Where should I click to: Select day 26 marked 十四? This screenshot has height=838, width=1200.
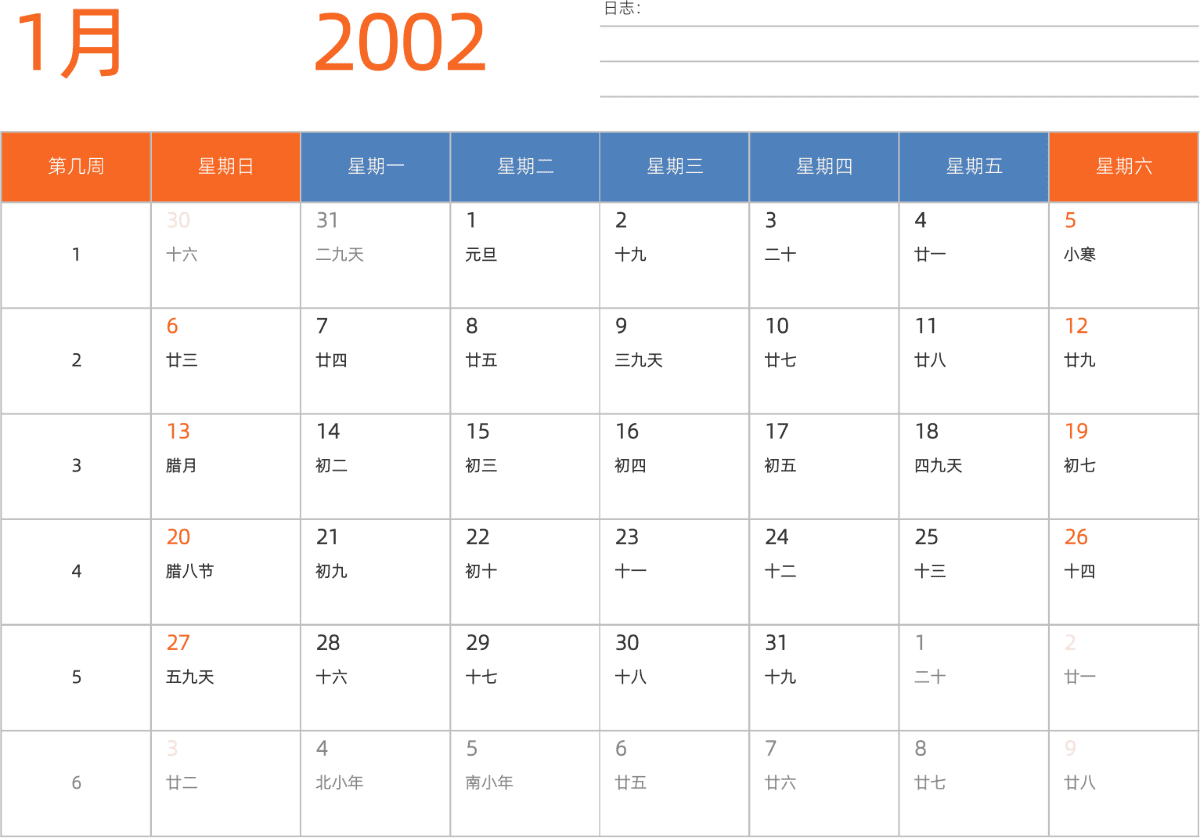coord(1124,572)
